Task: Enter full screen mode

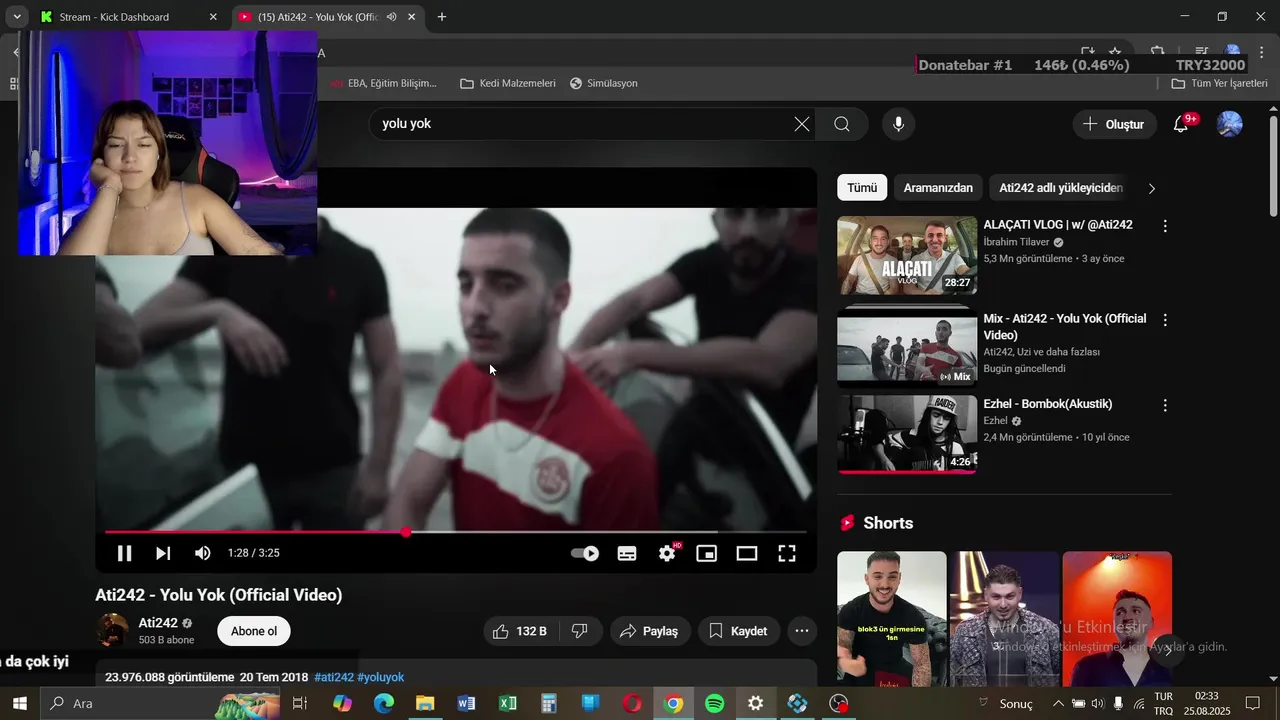Action: pyautogui.click(x=787, y=553)
